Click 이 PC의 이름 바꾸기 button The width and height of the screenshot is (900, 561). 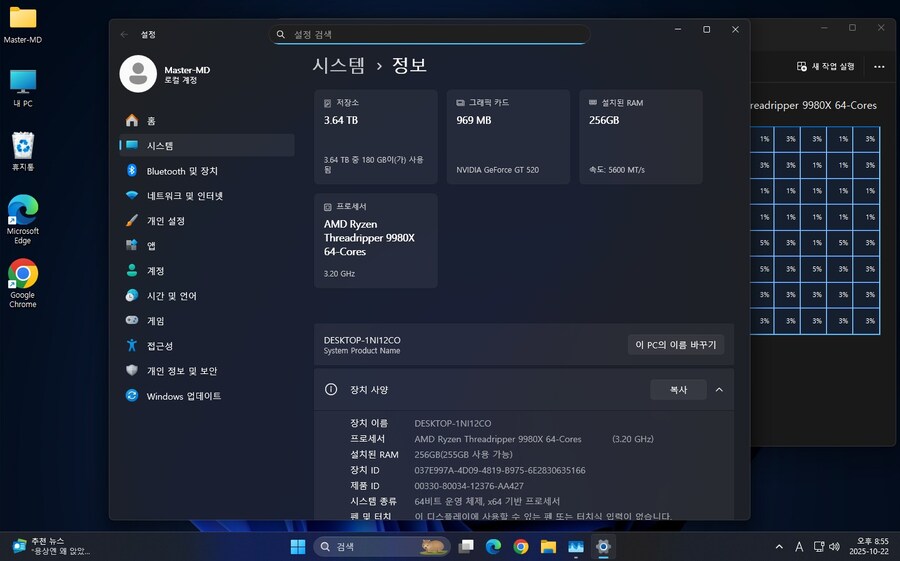(676, 345)
